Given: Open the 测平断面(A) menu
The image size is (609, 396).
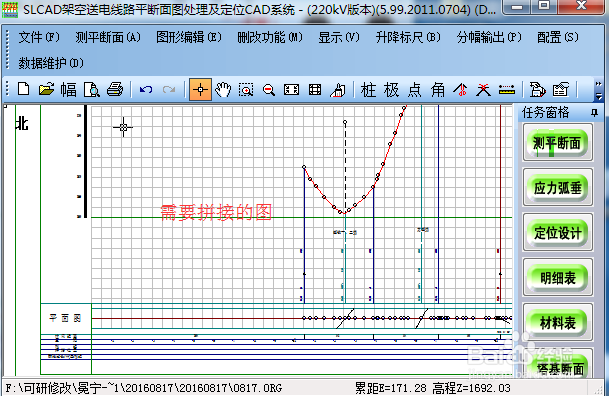Looking at the screenshot, I should pyautogui.click(x=108, y=37).
